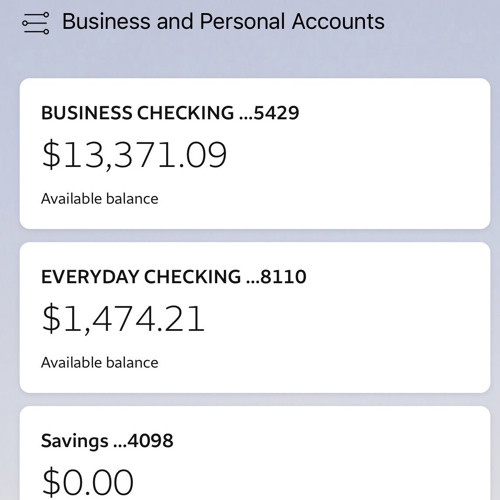Select the $13,371.09 balance amount

coord(134,155)
